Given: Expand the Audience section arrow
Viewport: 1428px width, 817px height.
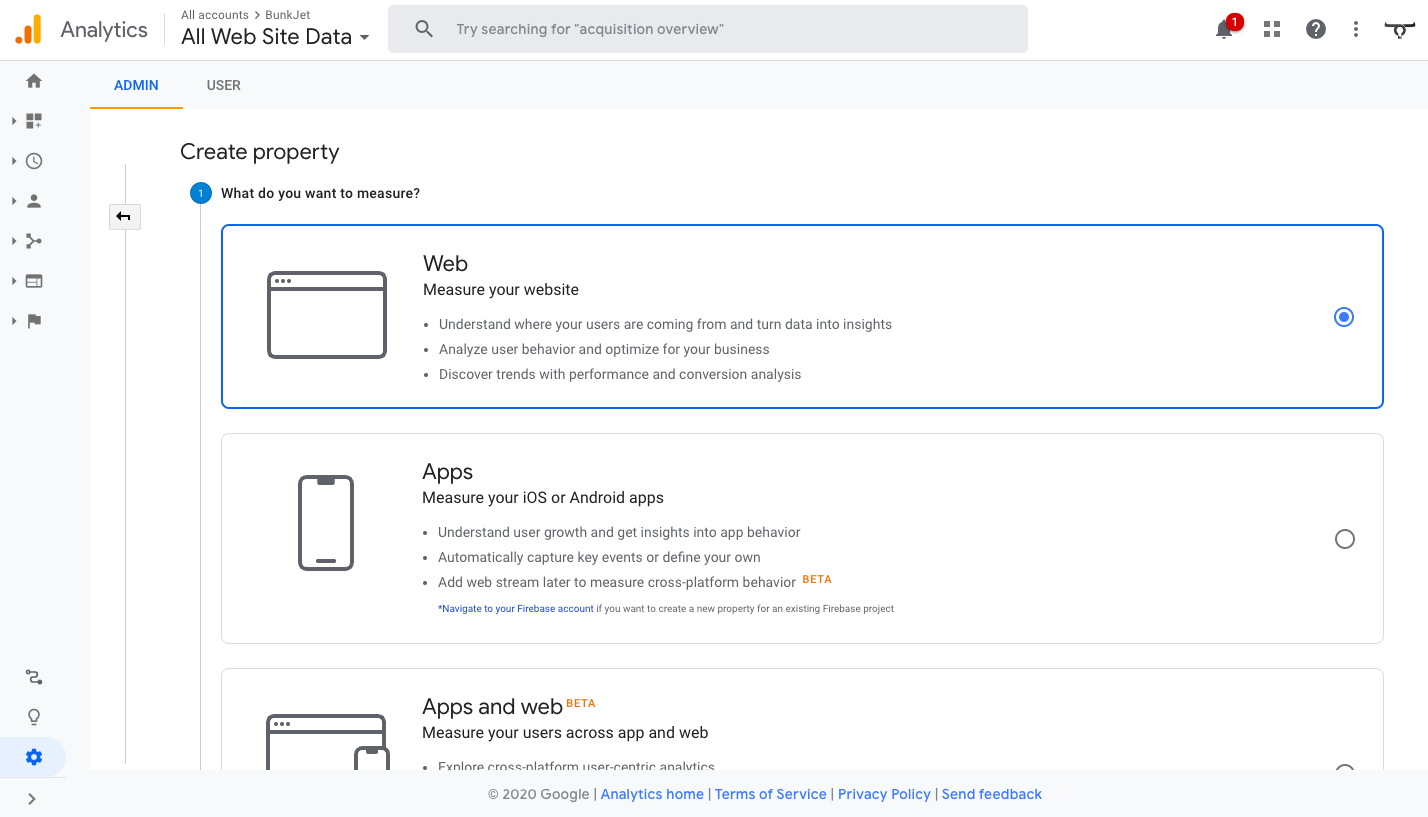Looking at the screenshot, I should tap(14, 201).
